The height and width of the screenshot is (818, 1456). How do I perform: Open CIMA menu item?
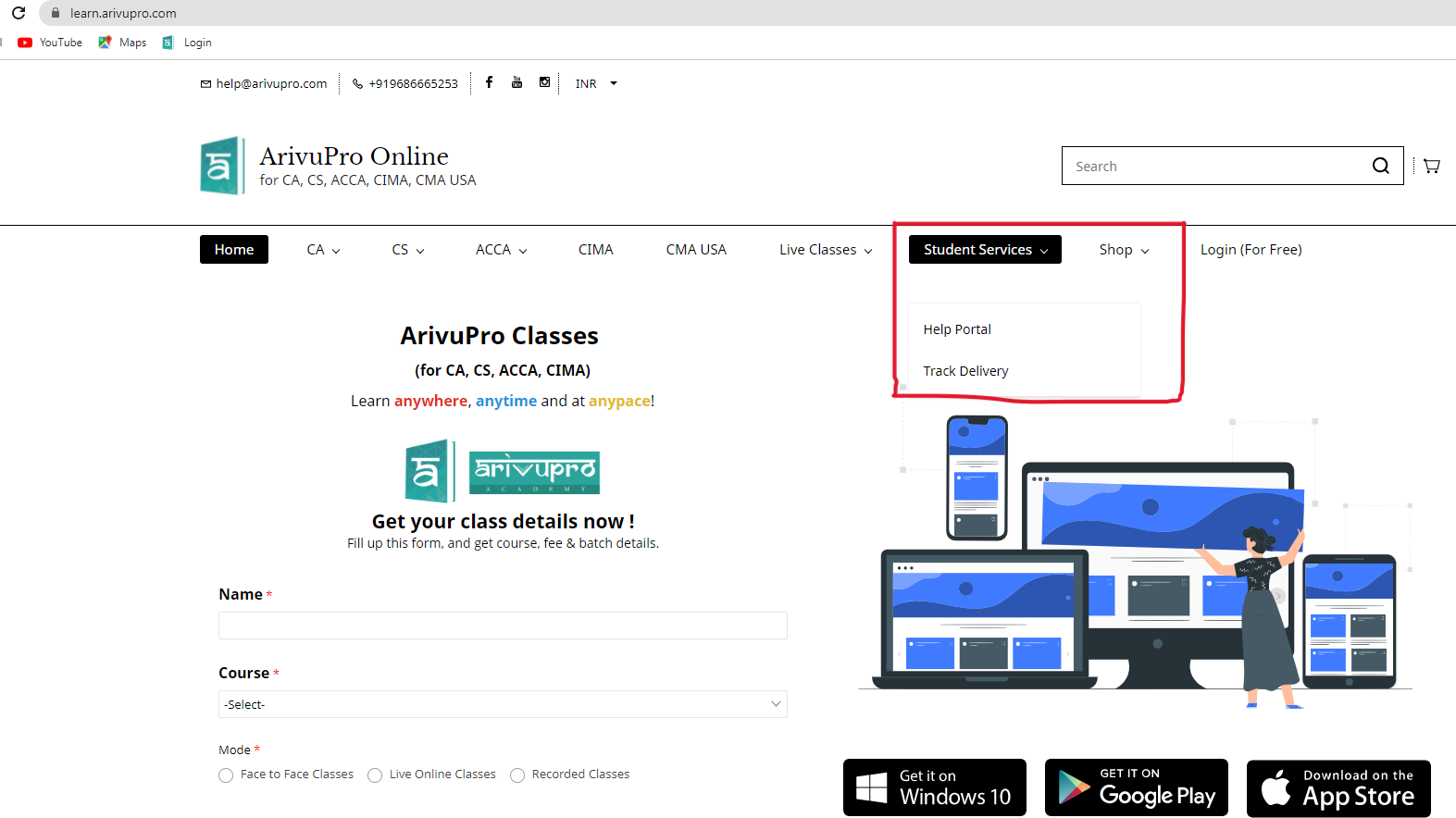[596, 250]
